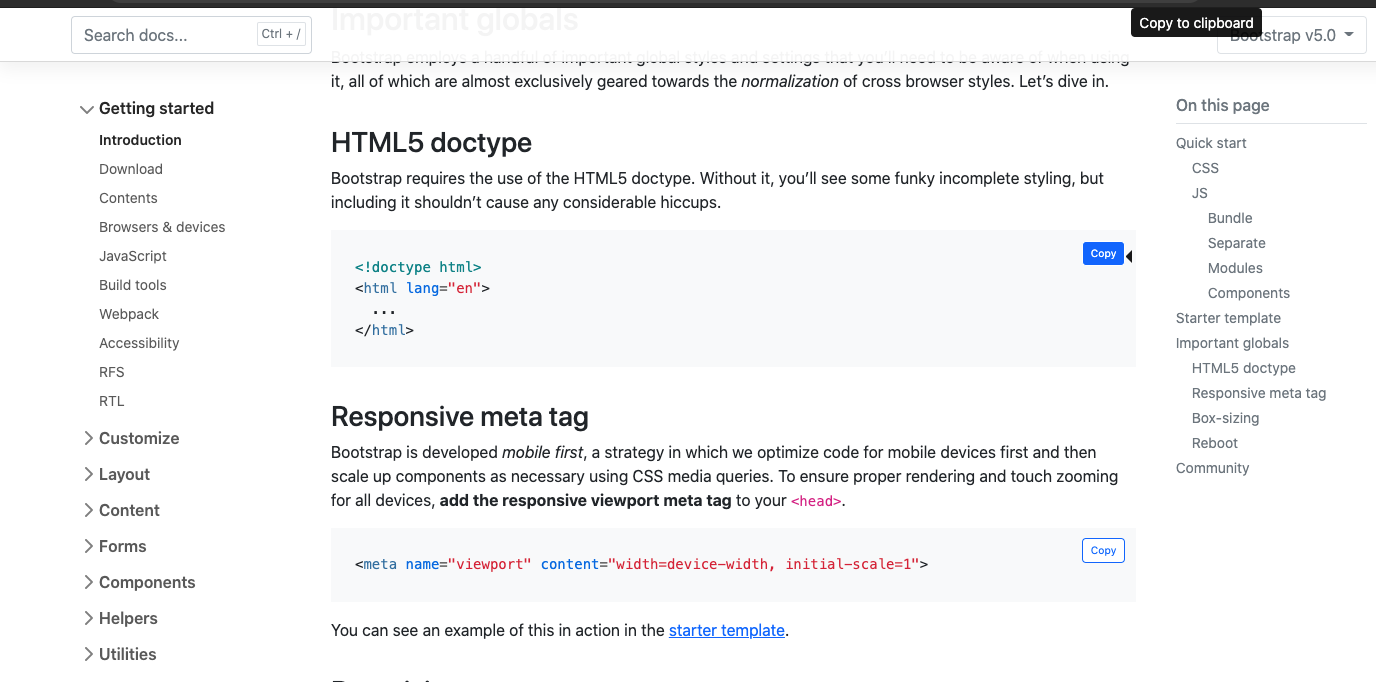This screenshot has width=1376, height=682.
Task: Click the <head> inline code text
Action: [816, 501]
